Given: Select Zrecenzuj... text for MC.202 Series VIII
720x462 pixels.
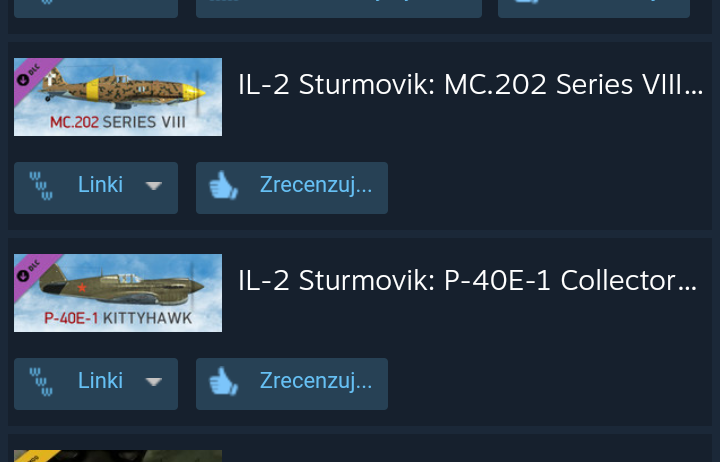Looking at the screenshot, I should click(x=316, y=186).
